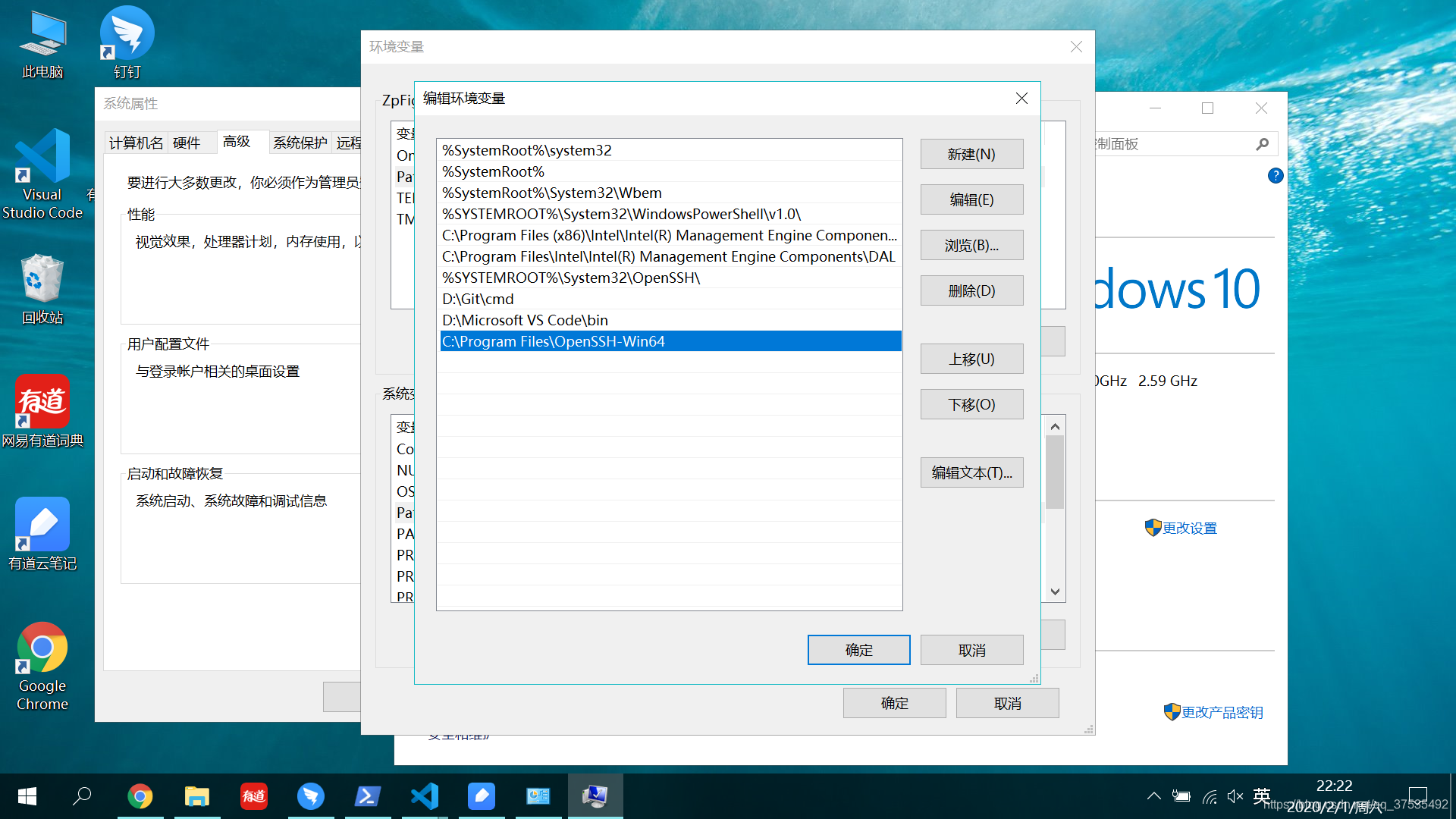Open help via the question mark icon

(1275, 176)
